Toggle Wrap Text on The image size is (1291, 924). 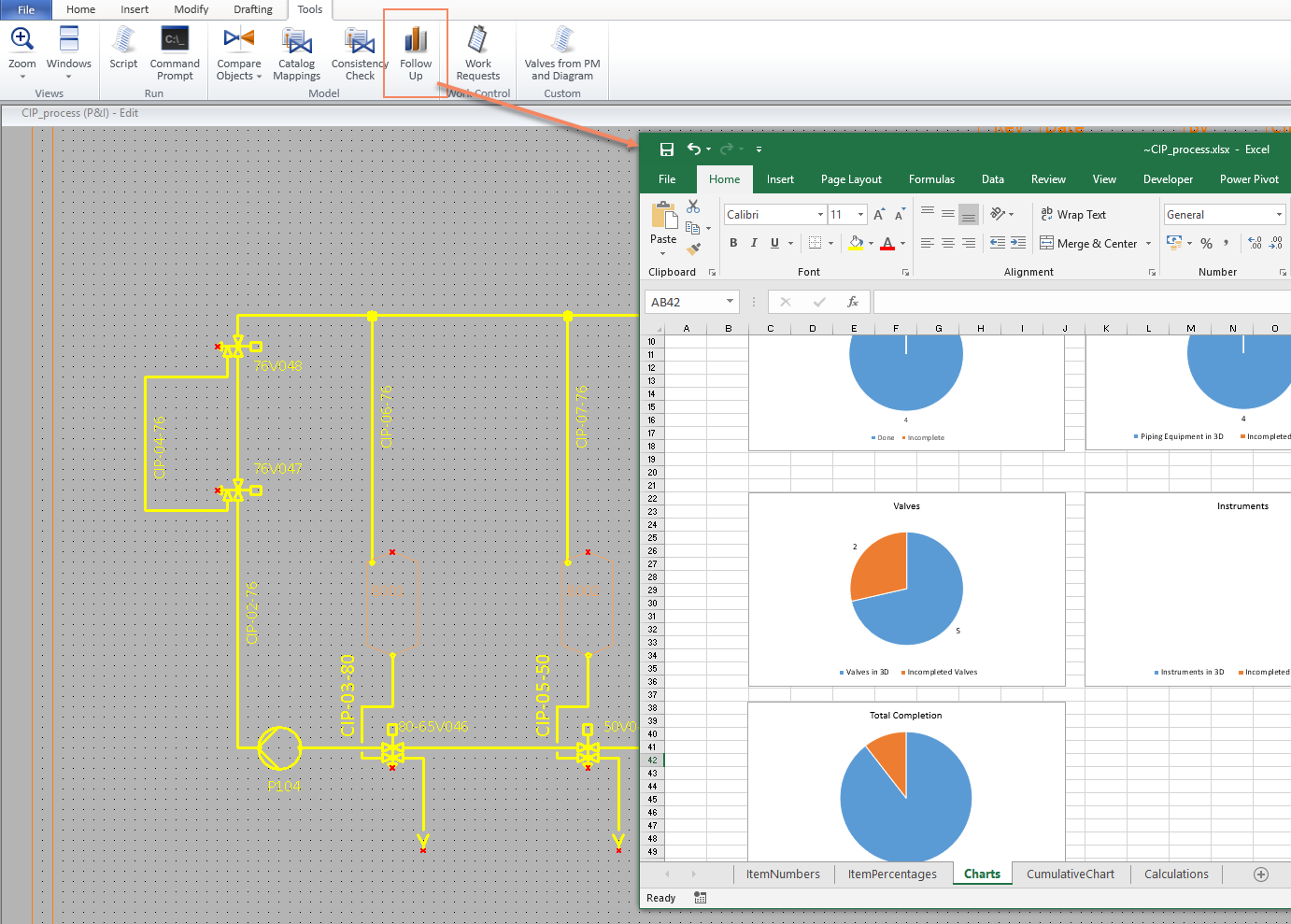pyautogui.click(x=1073, y=215)
